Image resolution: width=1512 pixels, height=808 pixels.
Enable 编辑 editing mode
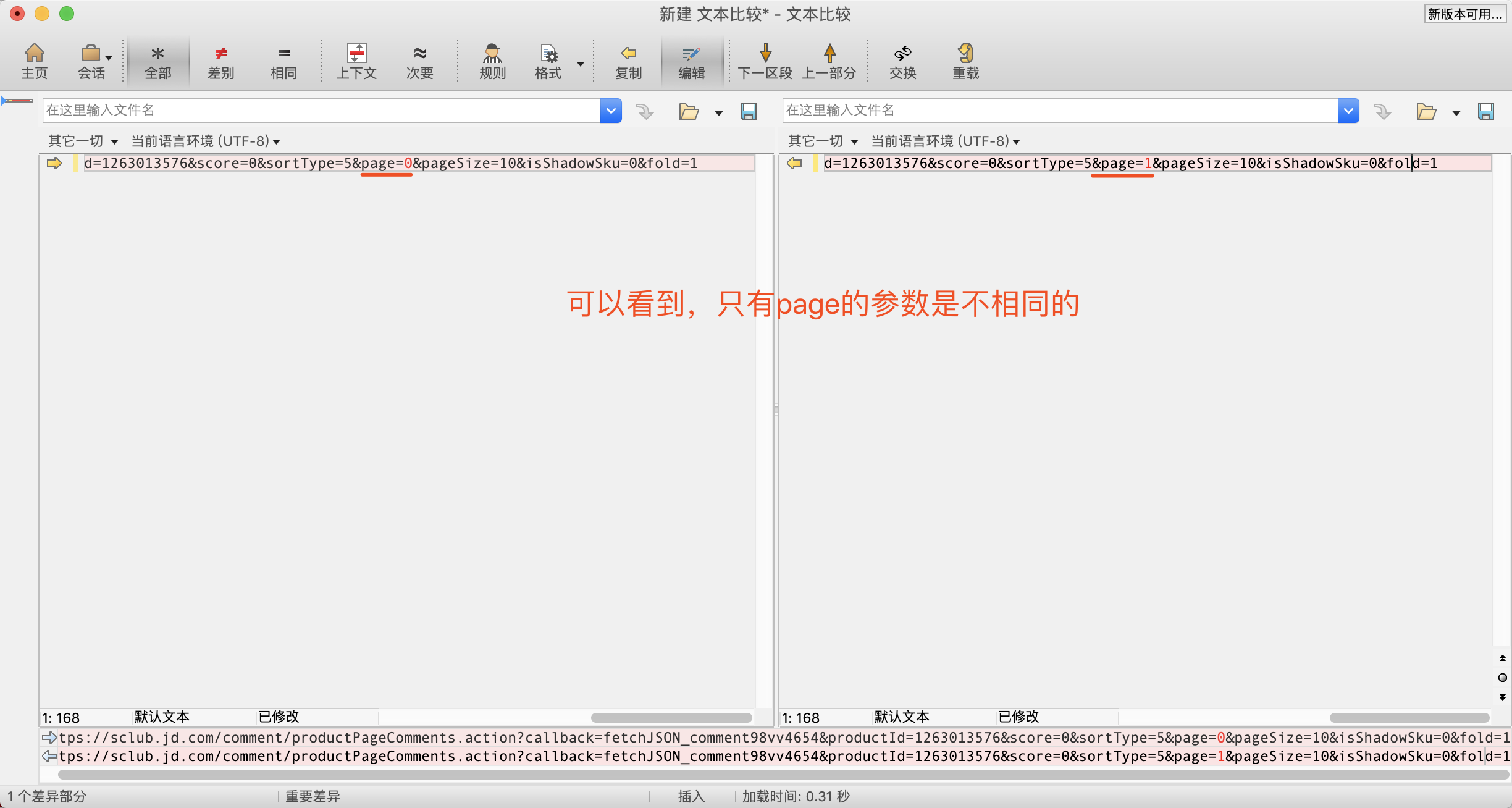pyautogui.click(x=691, y=60)
